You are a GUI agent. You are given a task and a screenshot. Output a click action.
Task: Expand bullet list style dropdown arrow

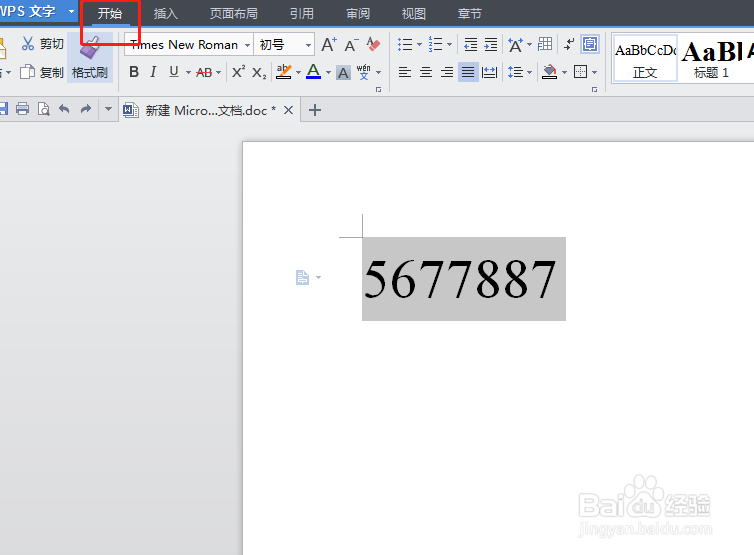419,45
